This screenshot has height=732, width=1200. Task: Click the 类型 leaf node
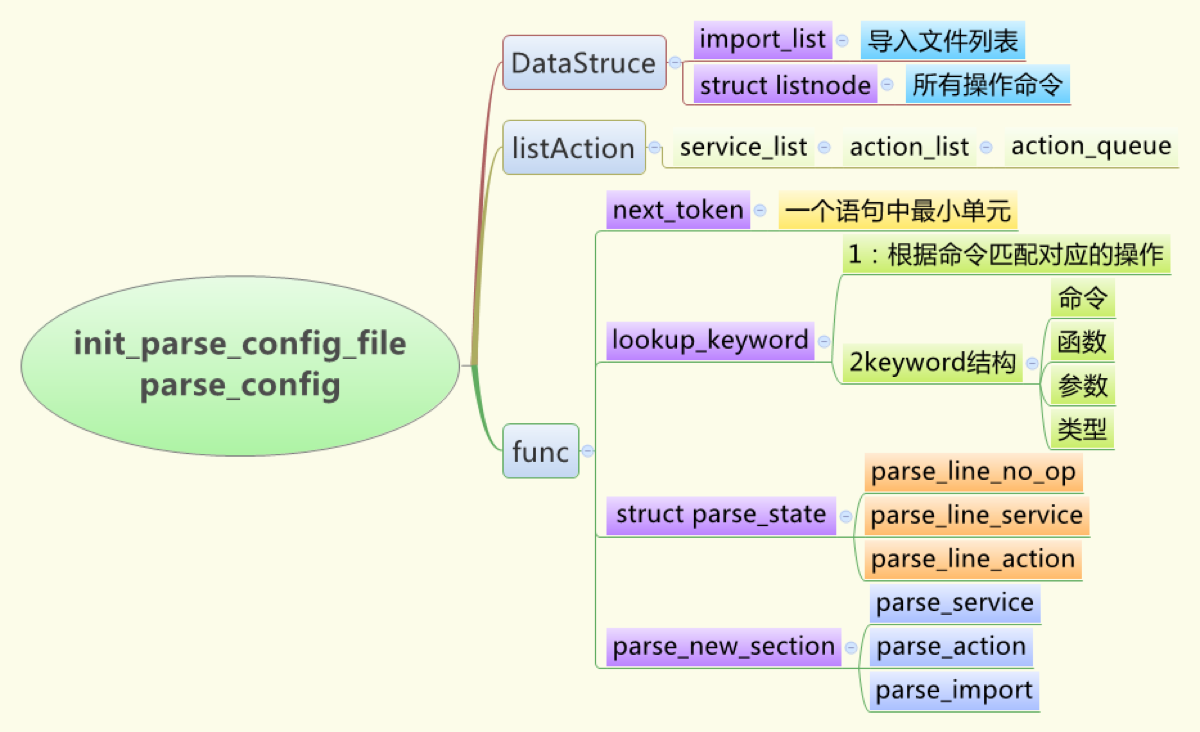[1082, 430]
